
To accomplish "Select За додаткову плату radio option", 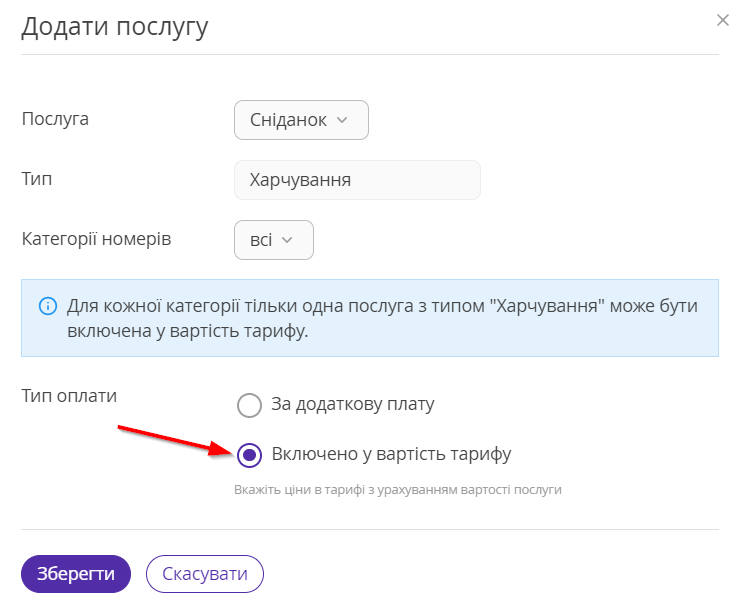I will [249, 405].
